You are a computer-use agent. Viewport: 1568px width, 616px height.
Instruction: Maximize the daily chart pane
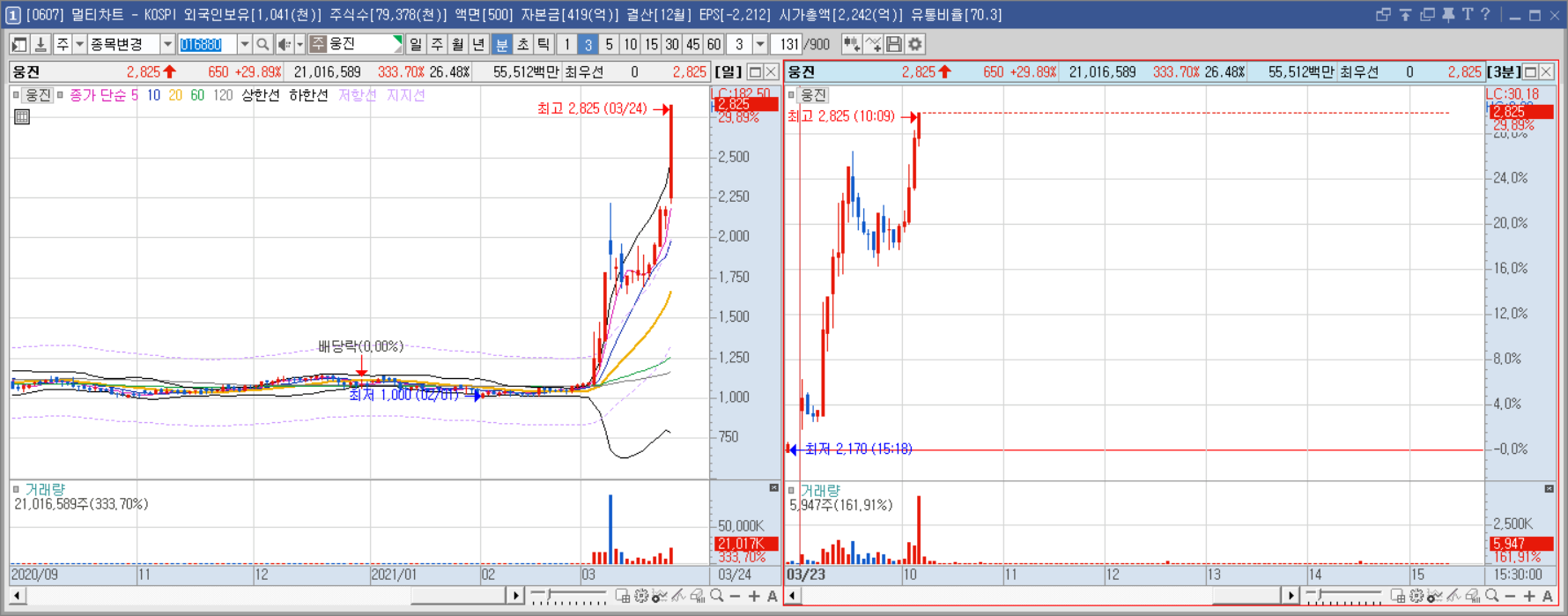[755, 72]
